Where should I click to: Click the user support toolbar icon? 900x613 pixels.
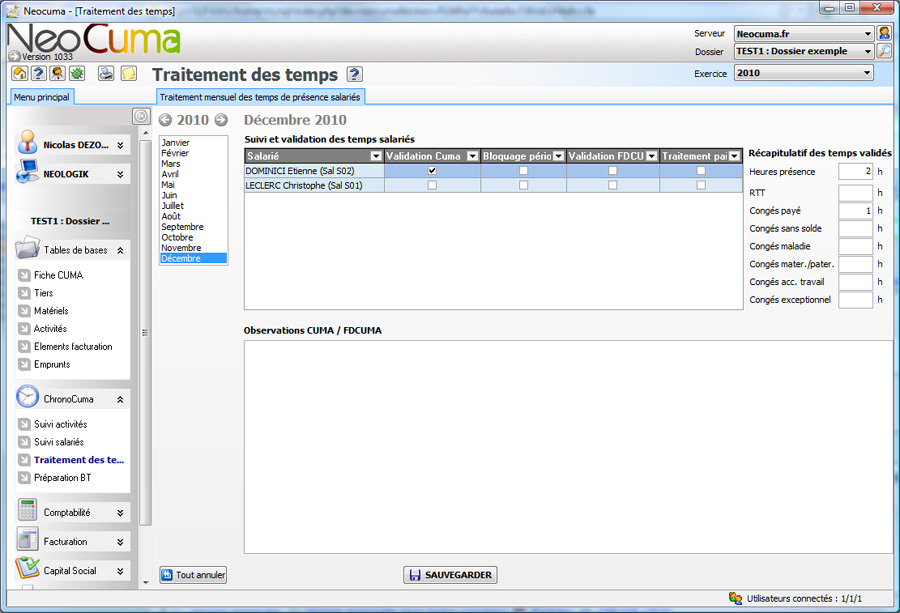click(57, 73)
